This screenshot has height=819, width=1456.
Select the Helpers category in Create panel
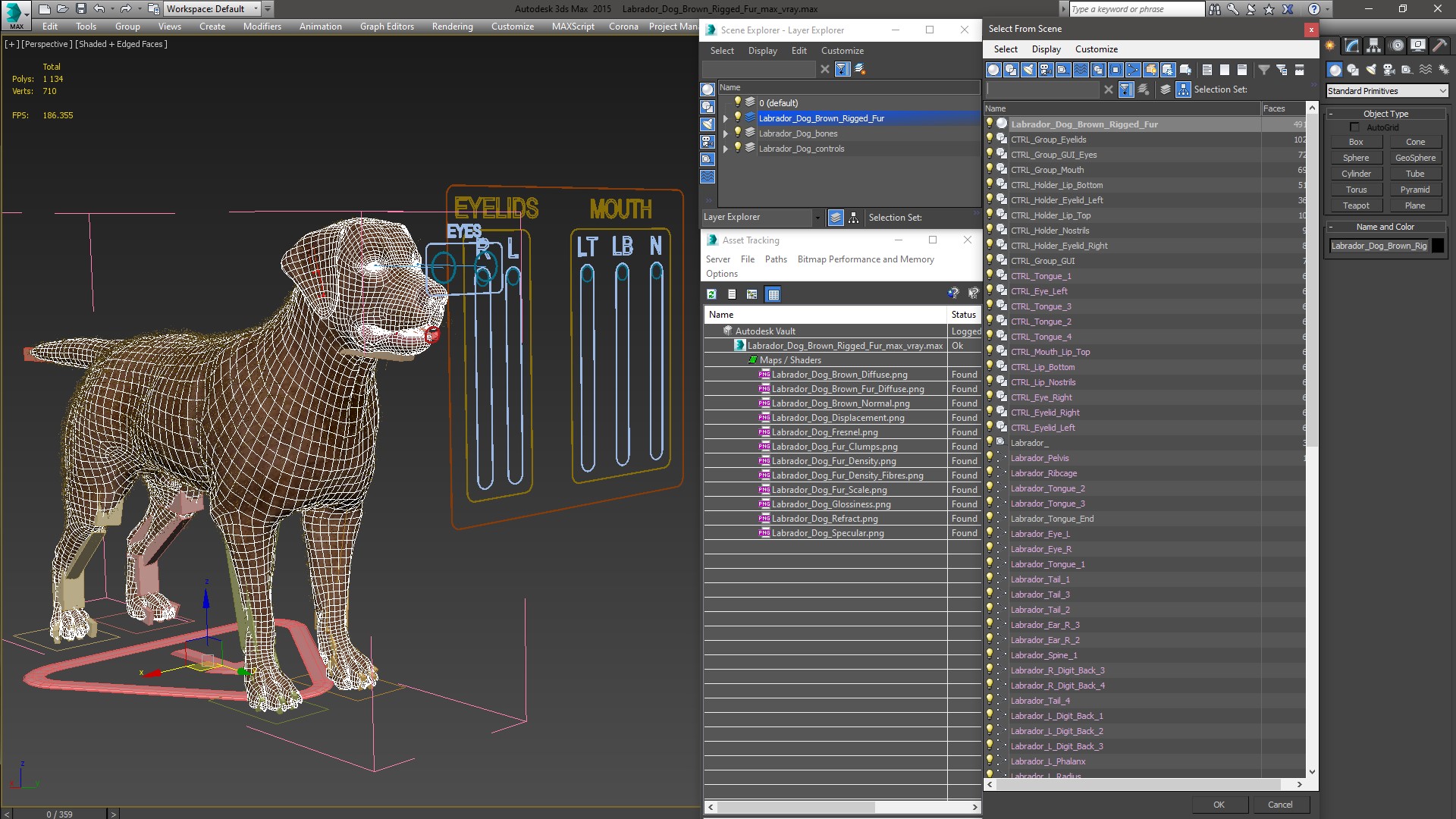[1407, 70]
